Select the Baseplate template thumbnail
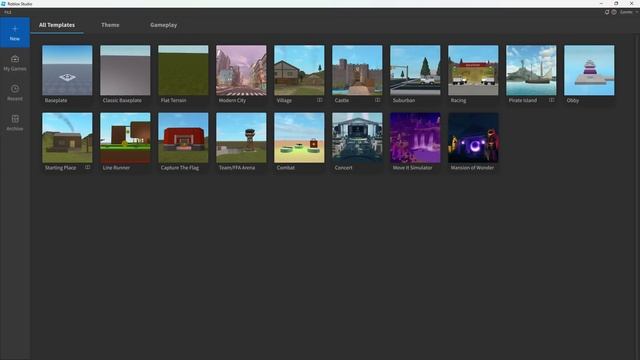Image resolution: width=640 pixels, height=360 pixels. coord(67,70)
